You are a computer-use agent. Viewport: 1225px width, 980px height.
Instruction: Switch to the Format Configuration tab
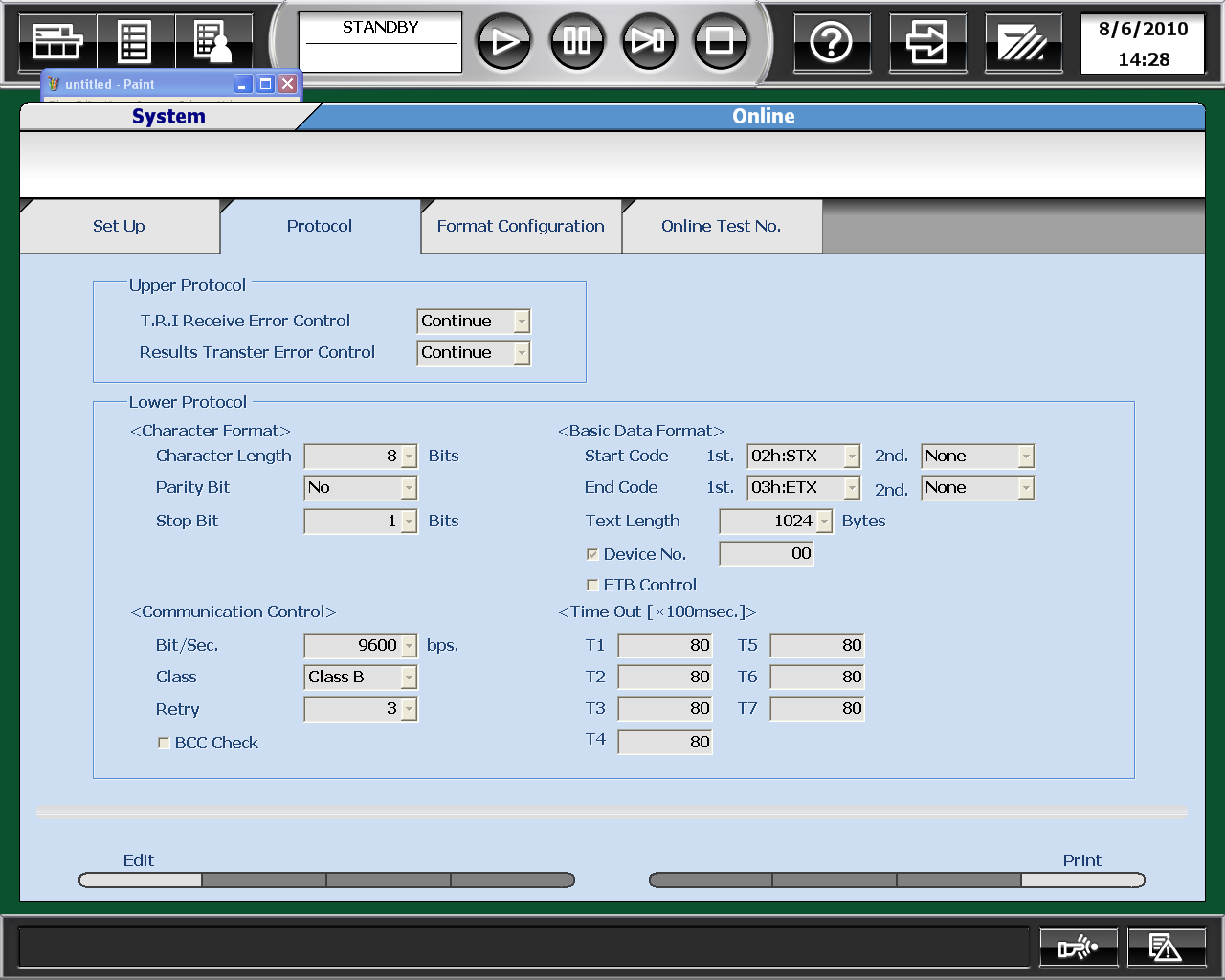click(521, 227)
